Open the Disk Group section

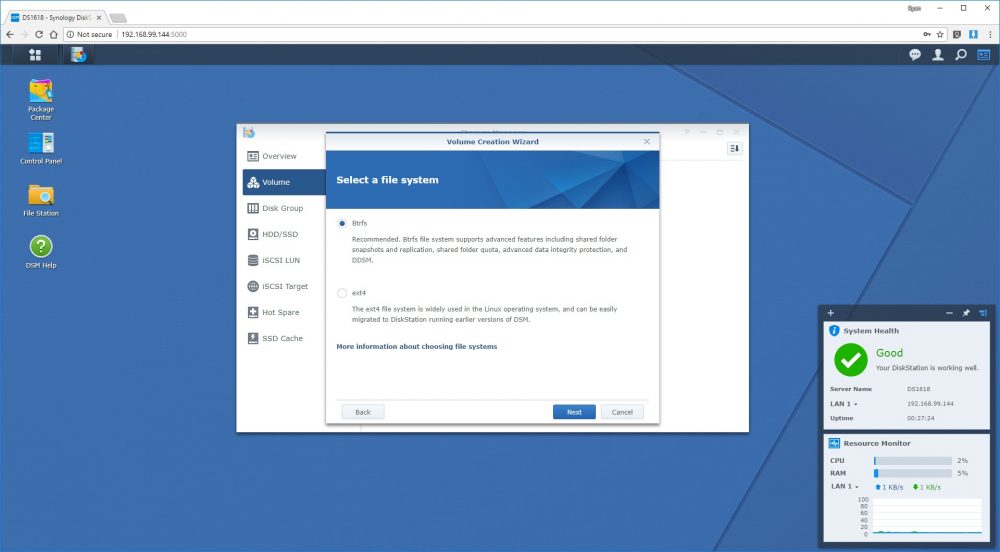click(284, 208)
